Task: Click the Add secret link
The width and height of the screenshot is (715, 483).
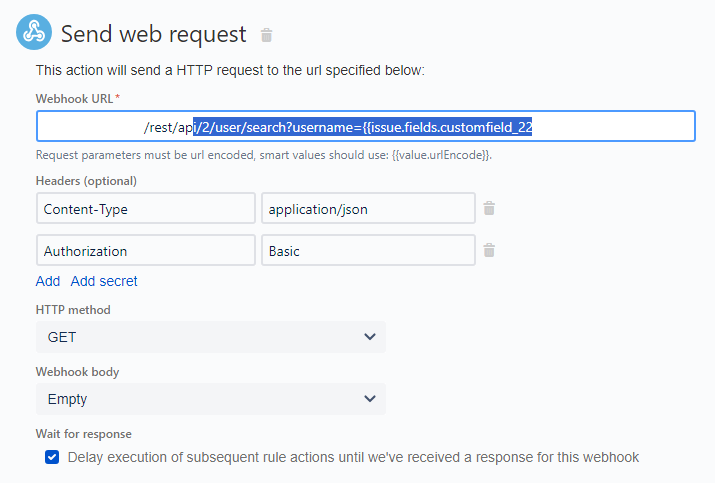Action: coord(104,281)
